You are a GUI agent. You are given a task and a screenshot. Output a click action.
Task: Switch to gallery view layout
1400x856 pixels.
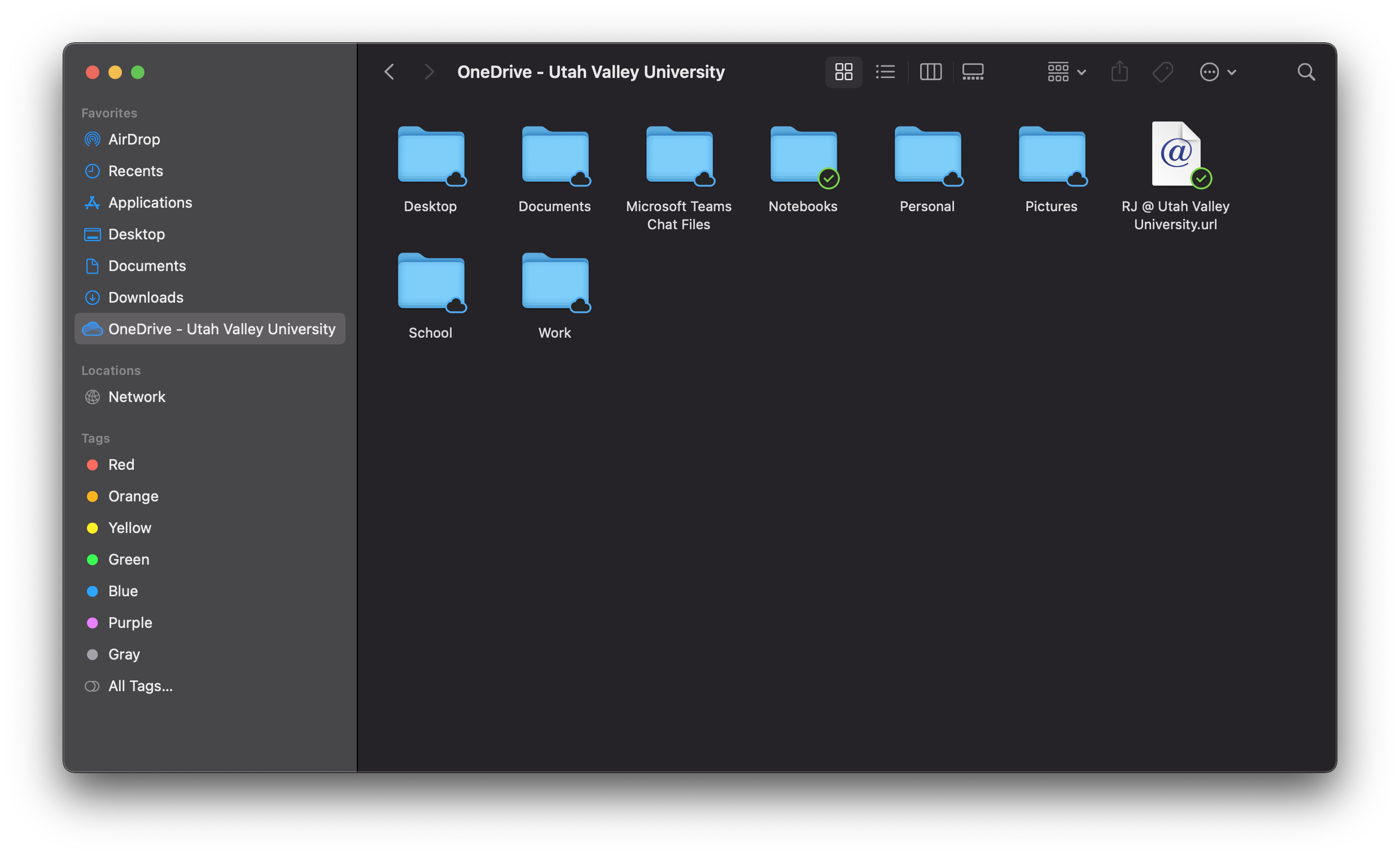(971, 70)
